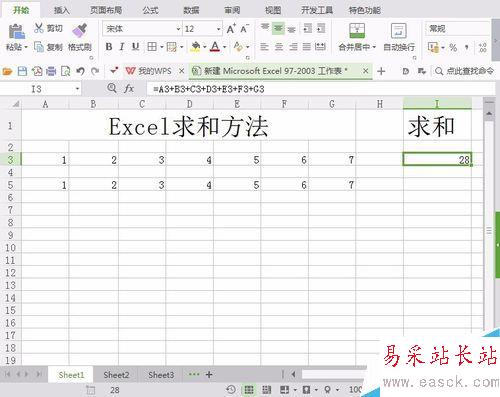Open the Data (数据) ribbon tab
The image size is (500, 397).
[x=191, y=10]
